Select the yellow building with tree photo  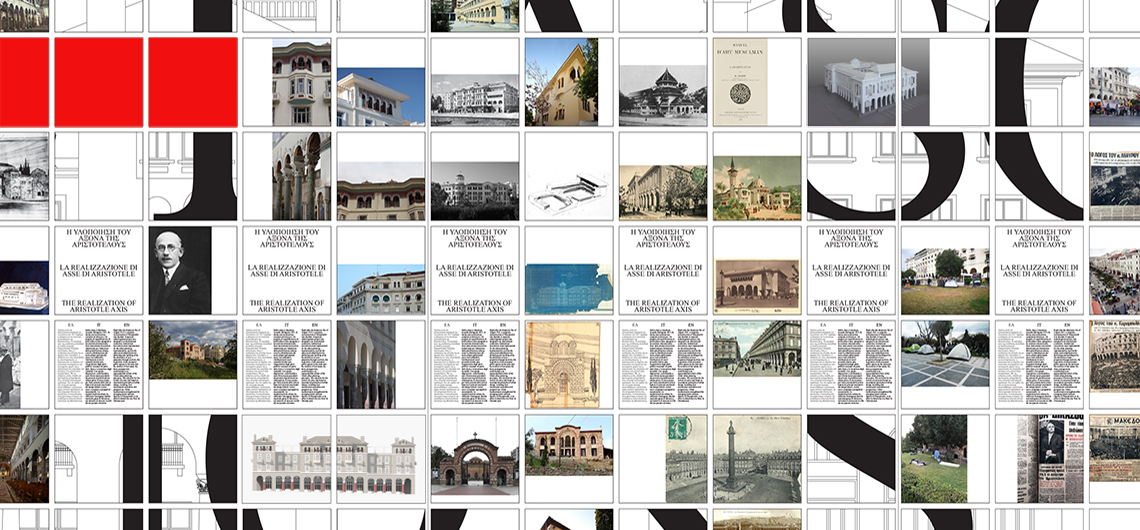click(x=561, y=82)
